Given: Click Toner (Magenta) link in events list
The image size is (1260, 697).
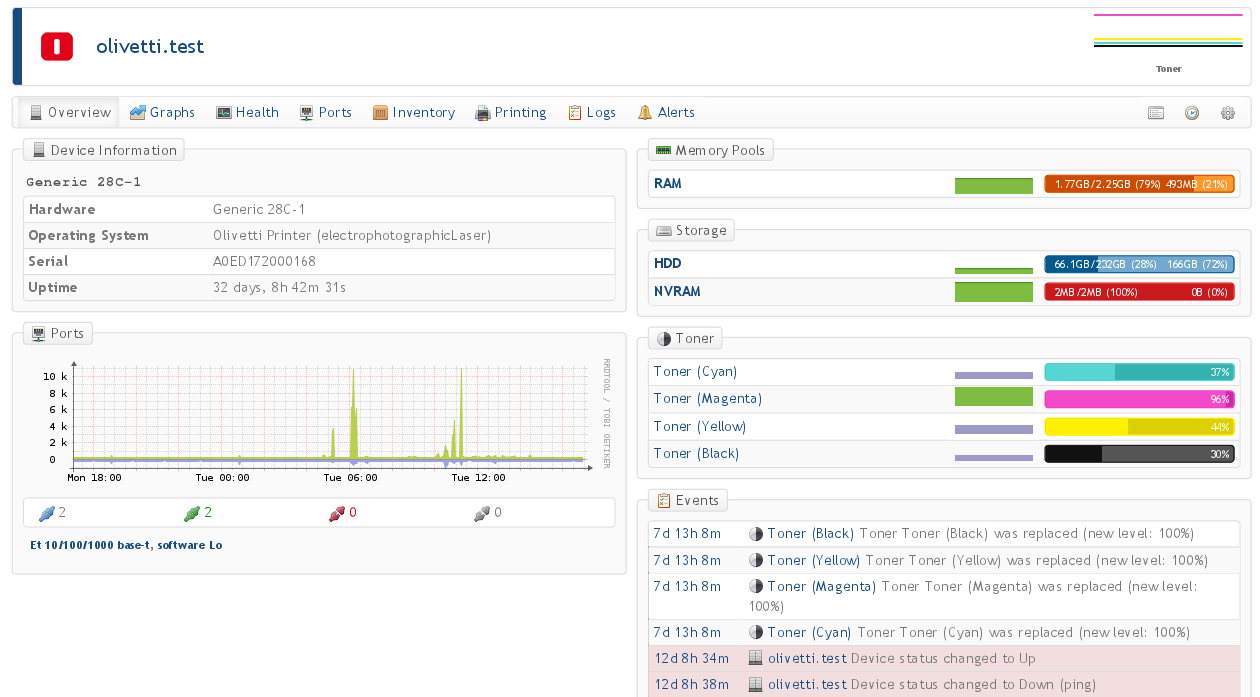Looking at the screenshot, I should (822, 587).
